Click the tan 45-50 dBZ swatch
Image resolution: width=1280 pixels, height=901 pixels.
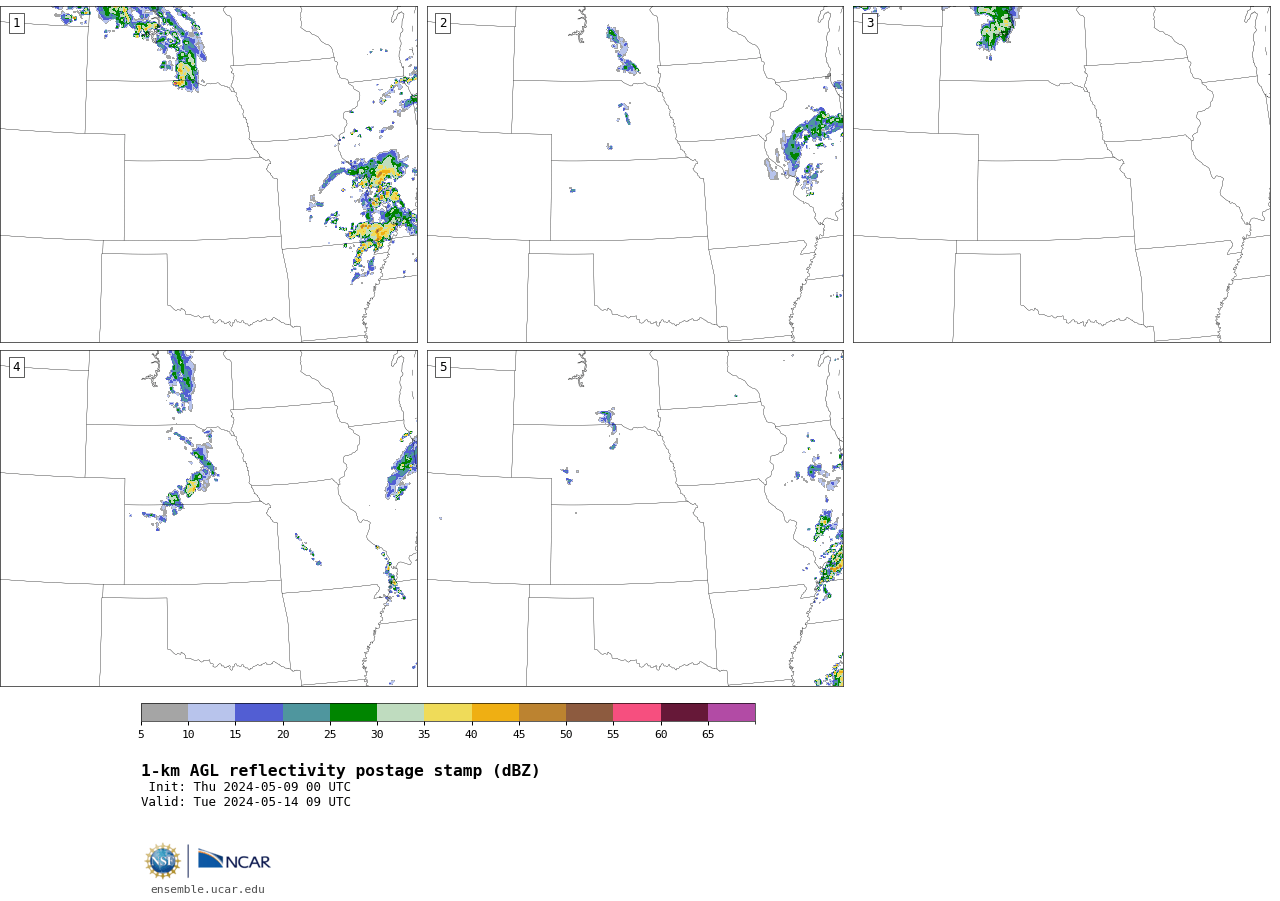542,712
